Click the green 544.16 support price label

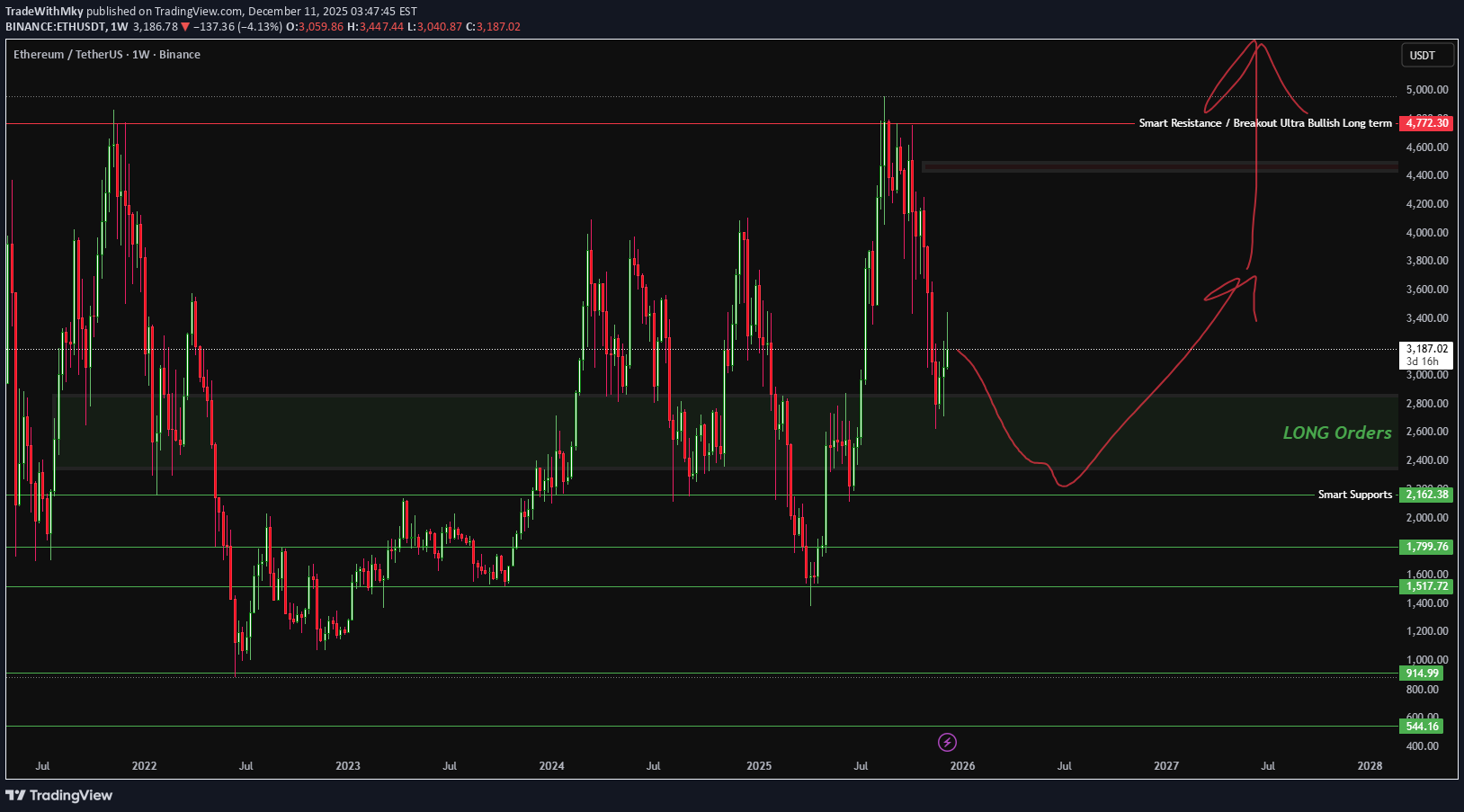[1424, 726]
